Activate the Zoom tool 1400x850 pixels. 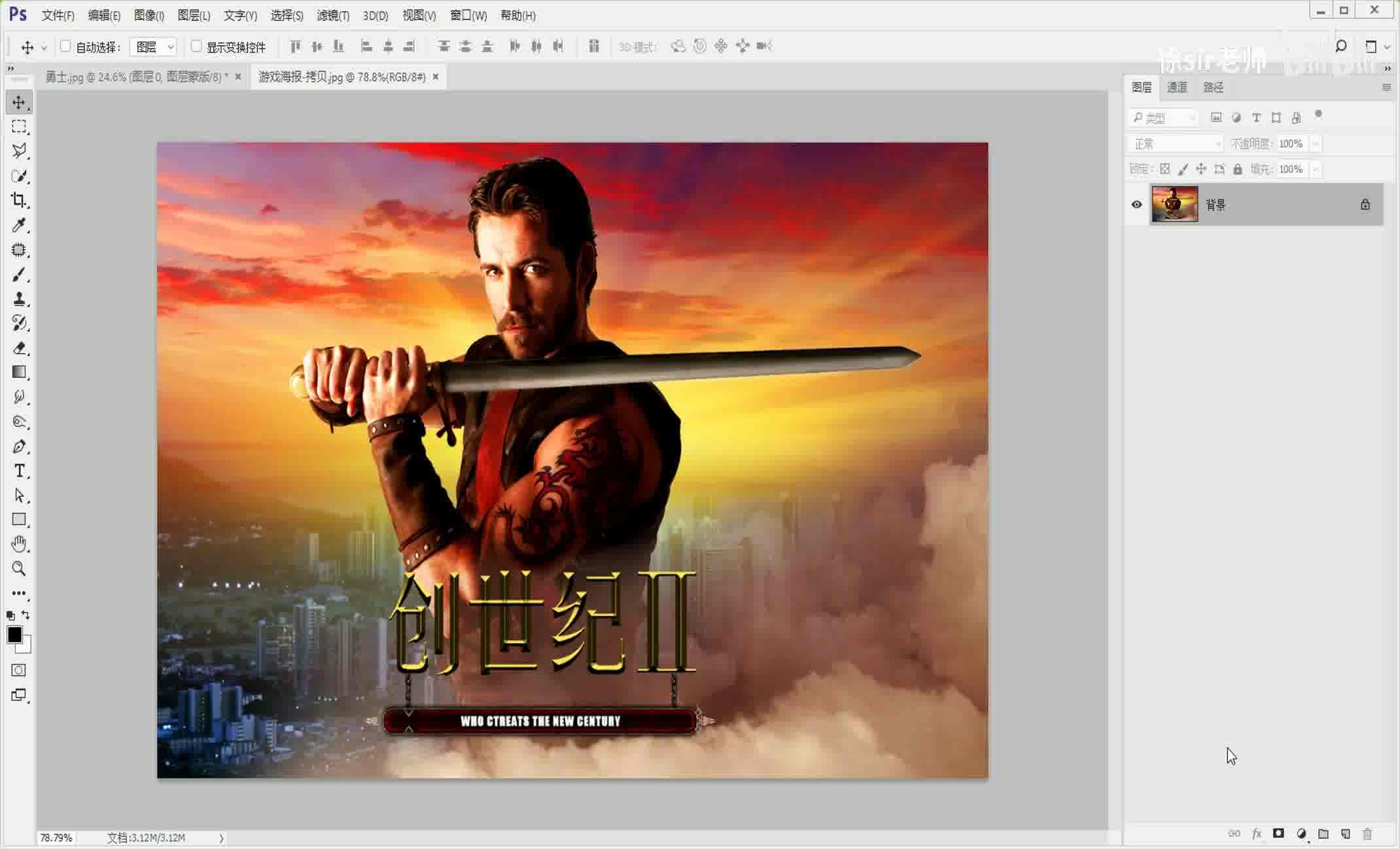[19, 569]
